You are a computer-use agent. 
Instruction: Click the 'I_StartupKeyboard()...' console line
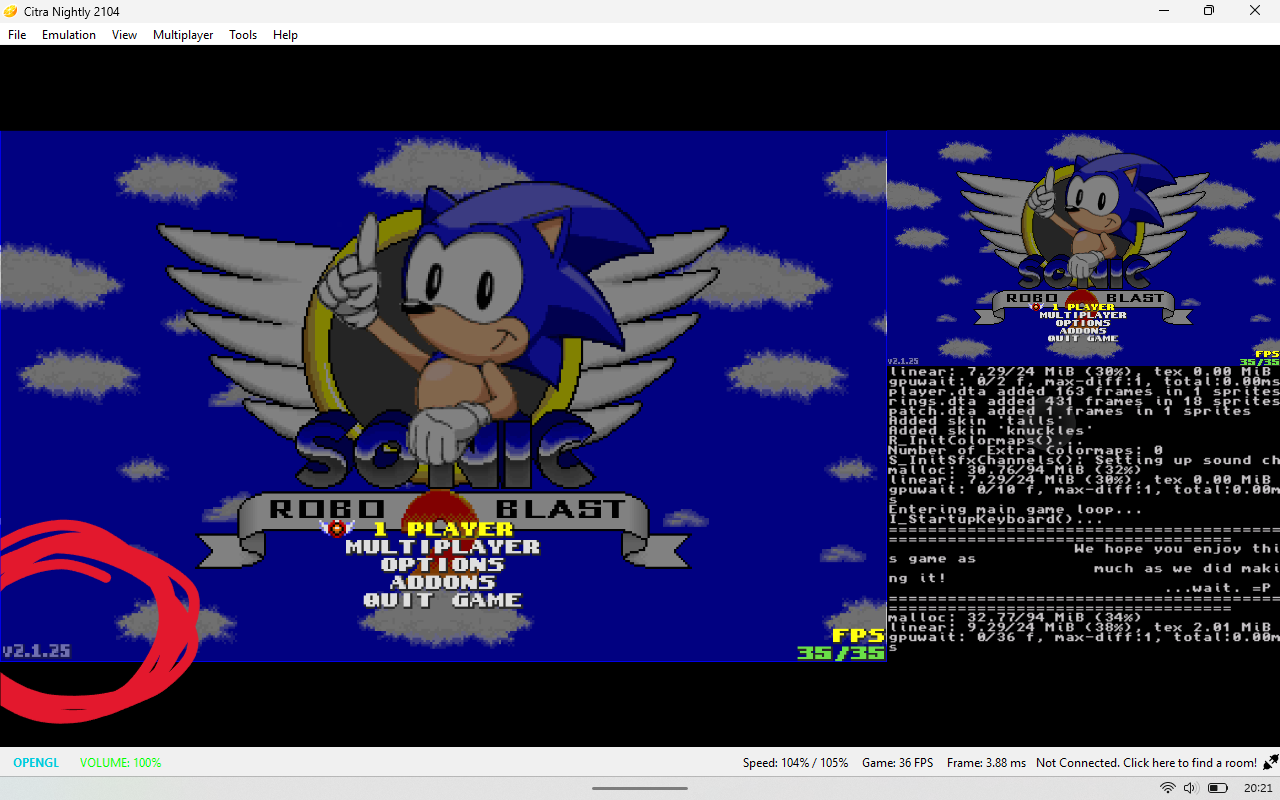[995, 520]
